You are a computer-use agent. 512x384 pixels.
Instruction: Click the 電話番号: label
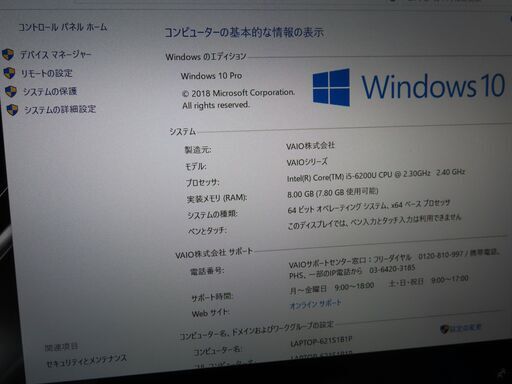[x=207, y=271]
